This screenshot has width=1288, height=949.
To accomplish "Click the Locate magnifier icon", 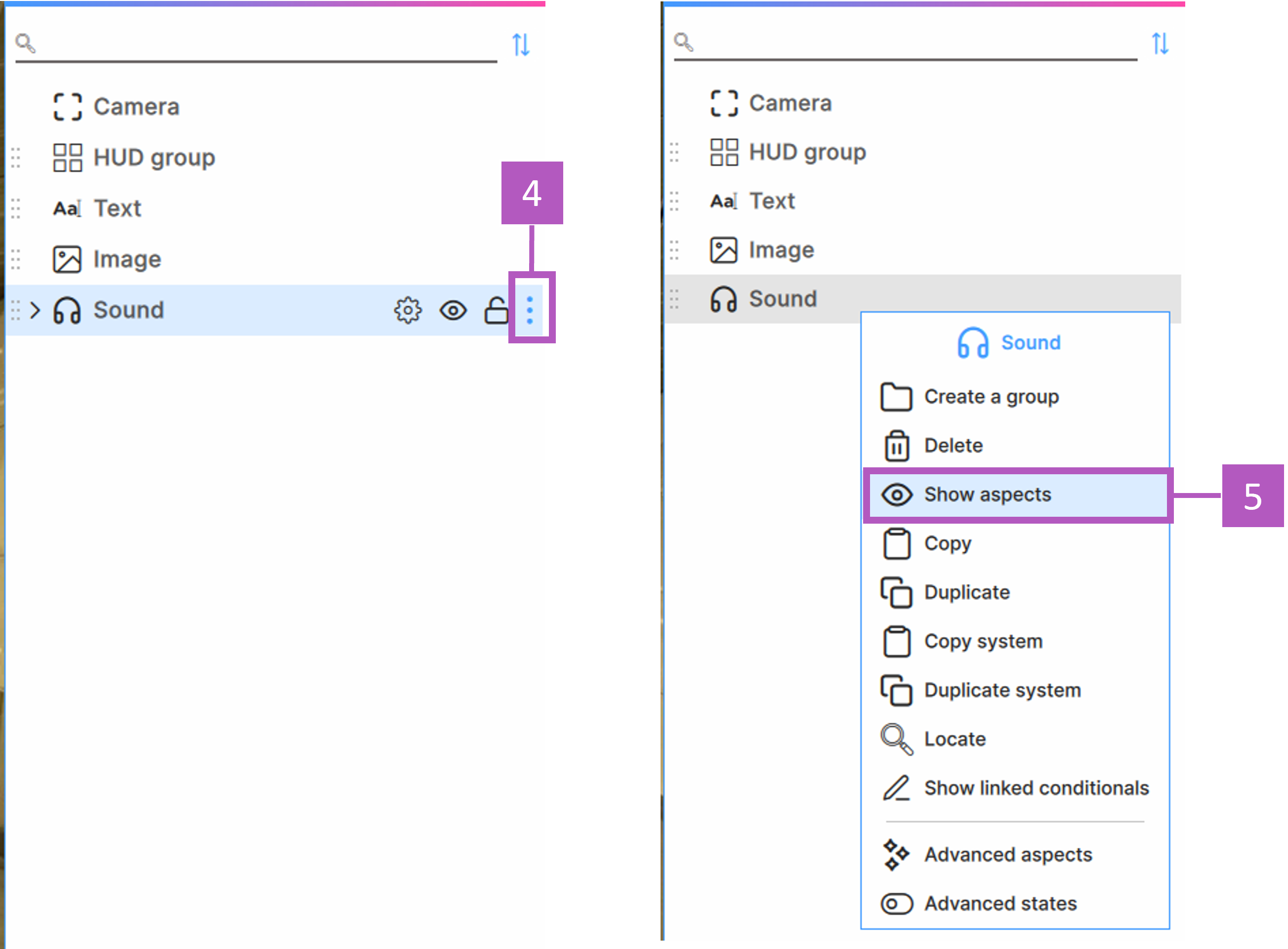I will coord(896,739).
